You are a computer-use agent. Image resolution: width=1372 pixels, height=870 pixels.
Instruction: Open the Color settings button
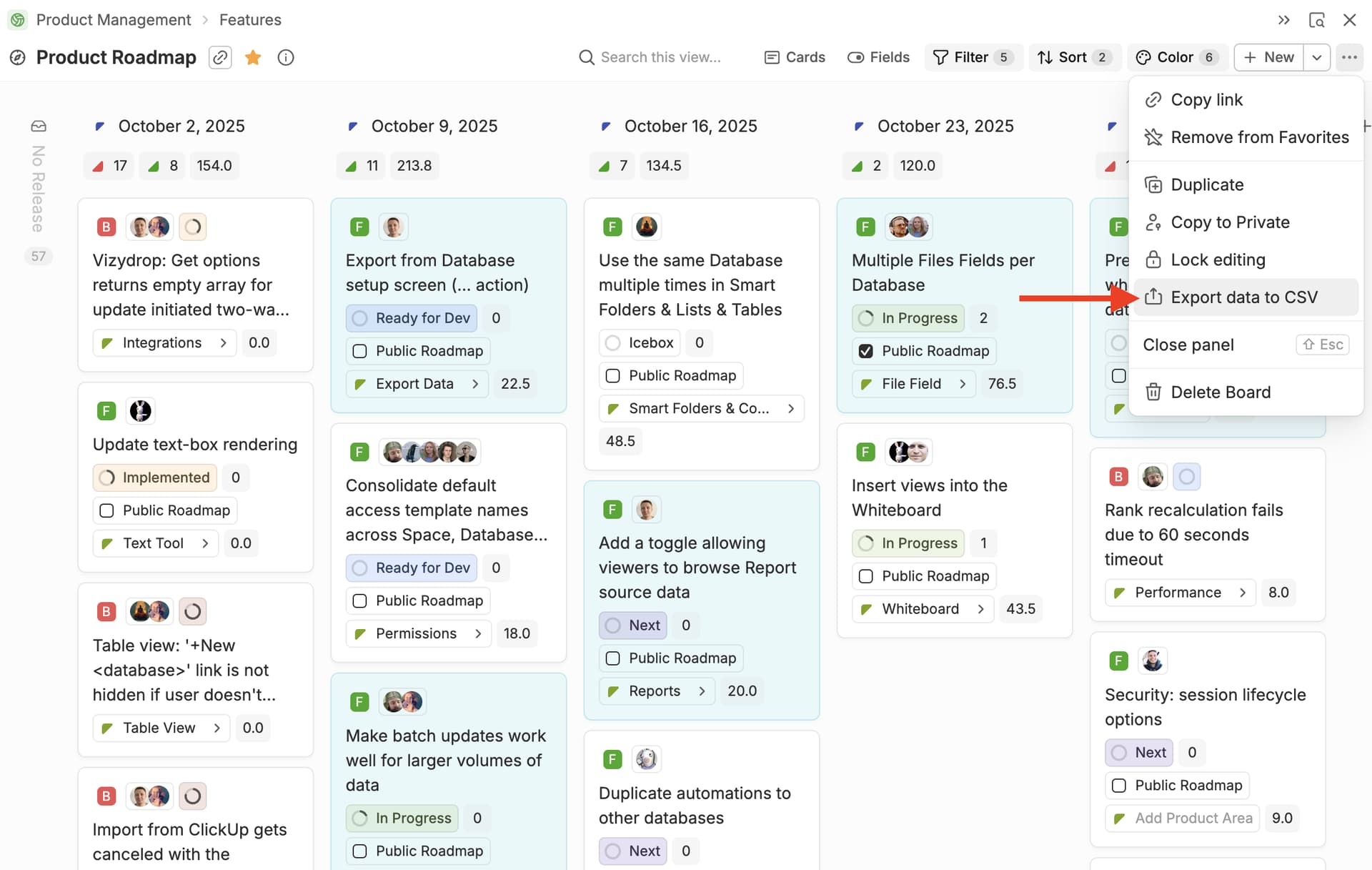pos(1176,57)
